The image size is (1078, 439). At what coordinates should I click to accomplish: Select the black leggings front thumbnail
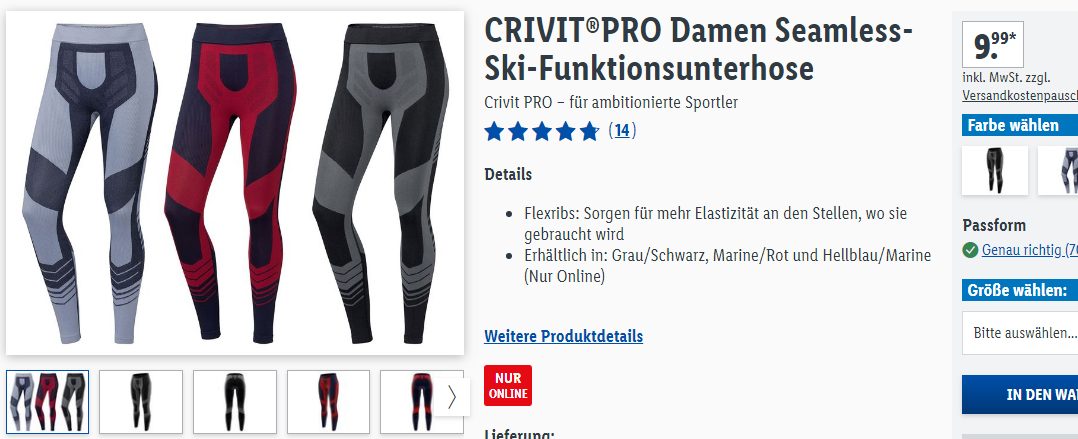tap(141, 402)
